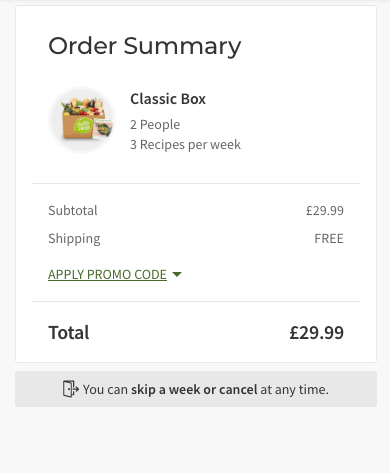Open the APPLY PROMO CODE link
The height and width of the screenshot is (473, 390).
tap(107, 274)
